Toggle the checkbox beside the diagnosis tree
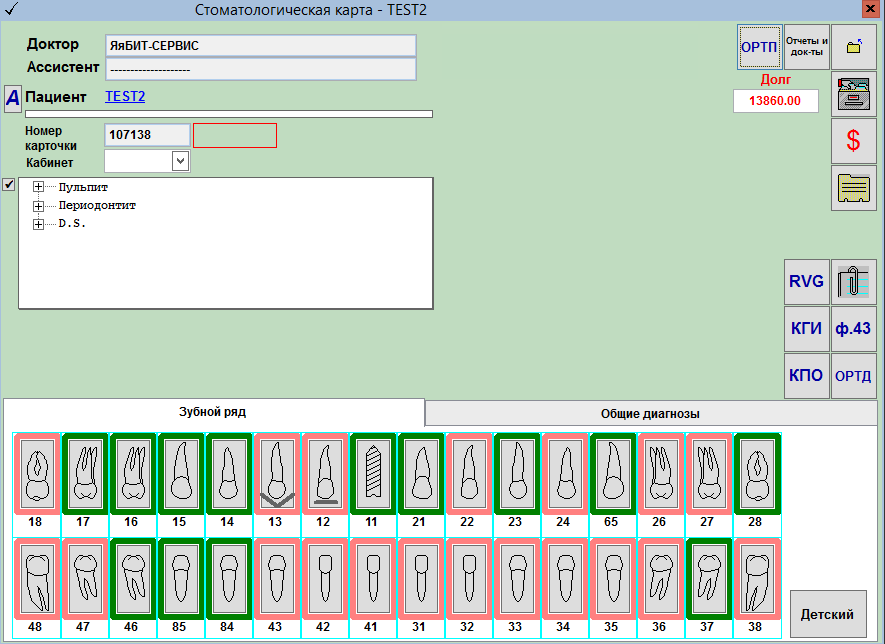Image resolution: width=885 pixels, height=644 pixels. (x=9, y=185)
